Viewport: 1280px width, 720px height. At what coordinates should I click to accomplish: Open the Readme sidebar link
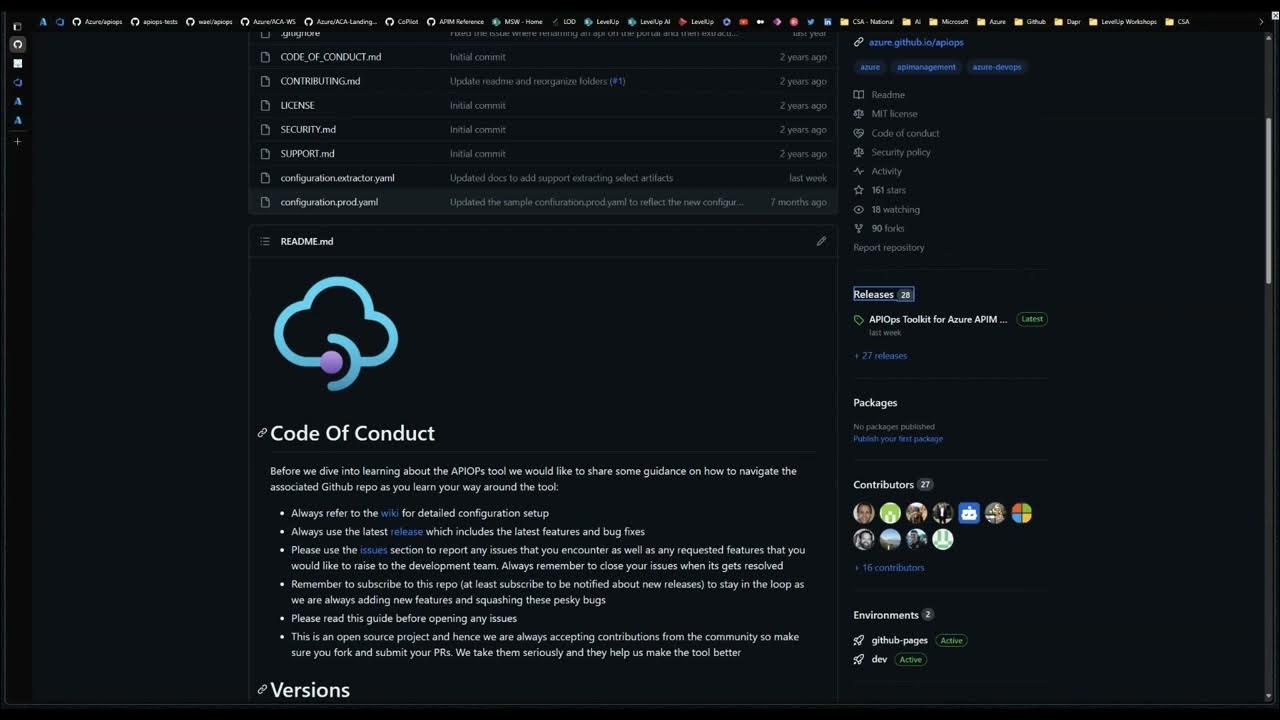879,95
